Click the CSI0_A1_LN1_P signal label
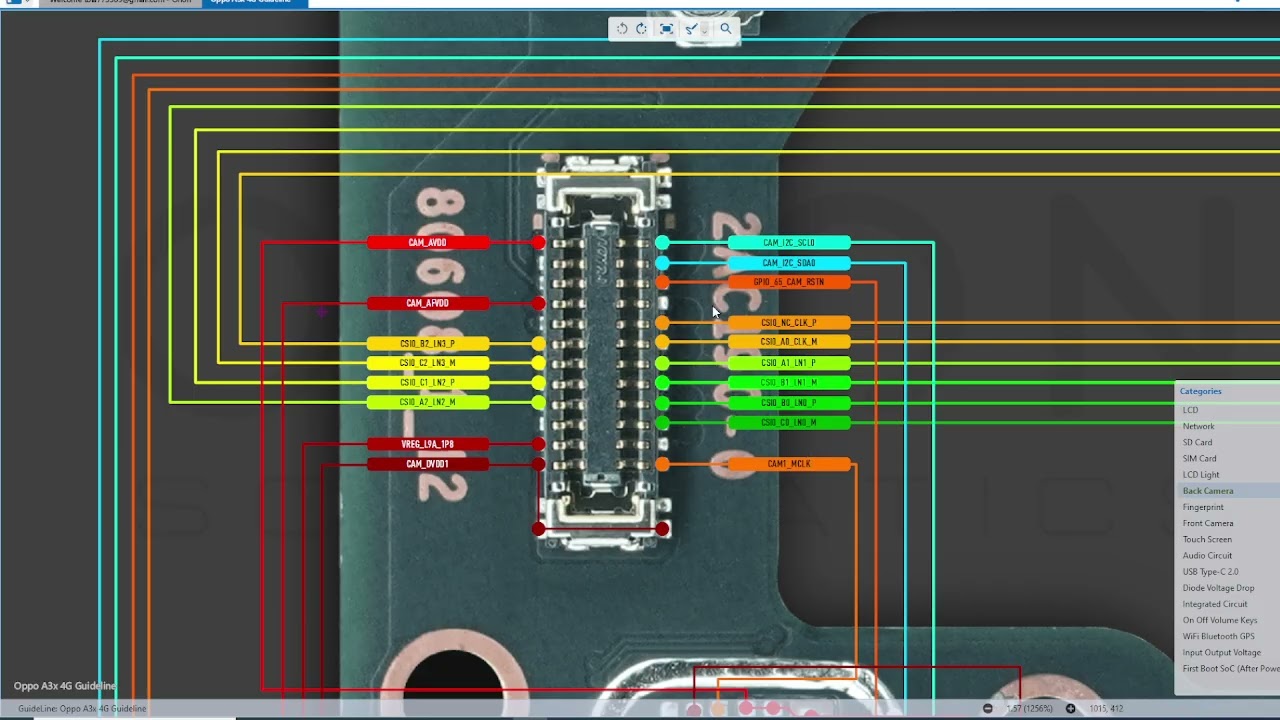This screenshot has width=1280, height=720. pyautogui.click(x=789, y=363)
